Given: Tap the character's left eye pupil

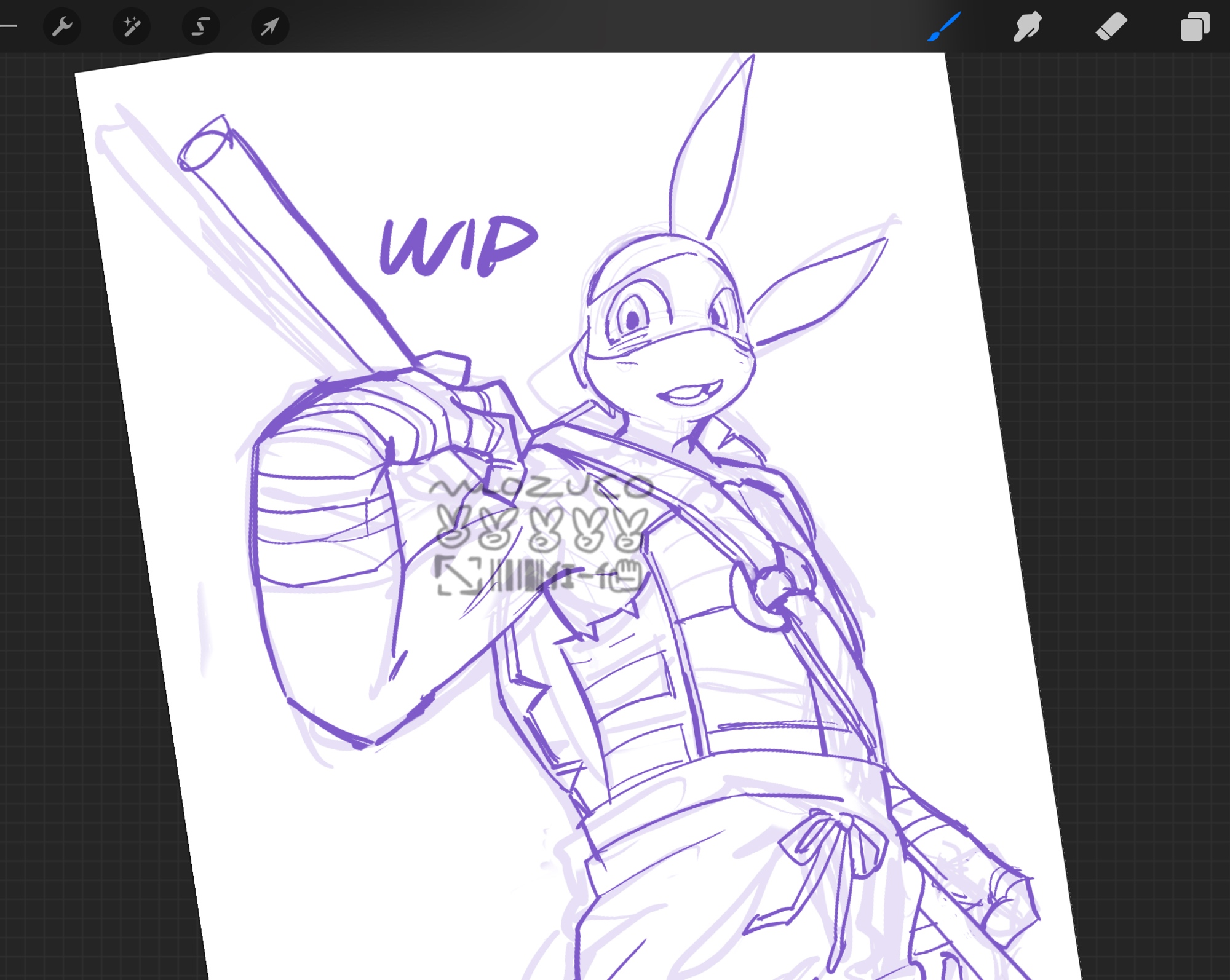Looking at the screenshot, I should click(632, 319).
